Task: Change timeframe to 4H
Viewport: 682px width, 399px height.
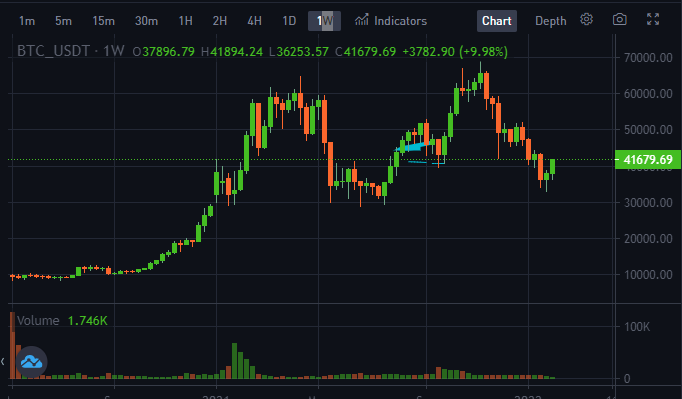Action: [x=254, y=21]
